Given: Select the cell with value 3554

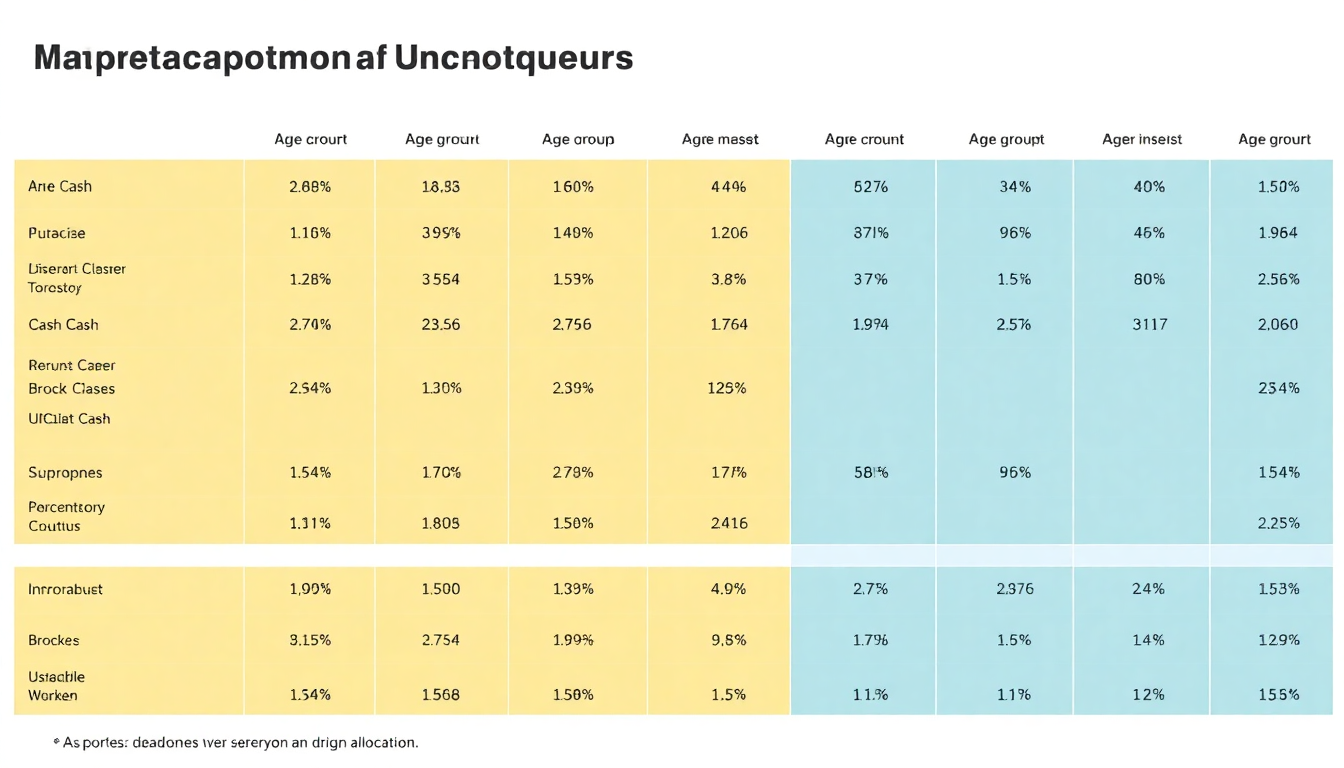Looking at the screenshot, I should click(x=441, y=279).
